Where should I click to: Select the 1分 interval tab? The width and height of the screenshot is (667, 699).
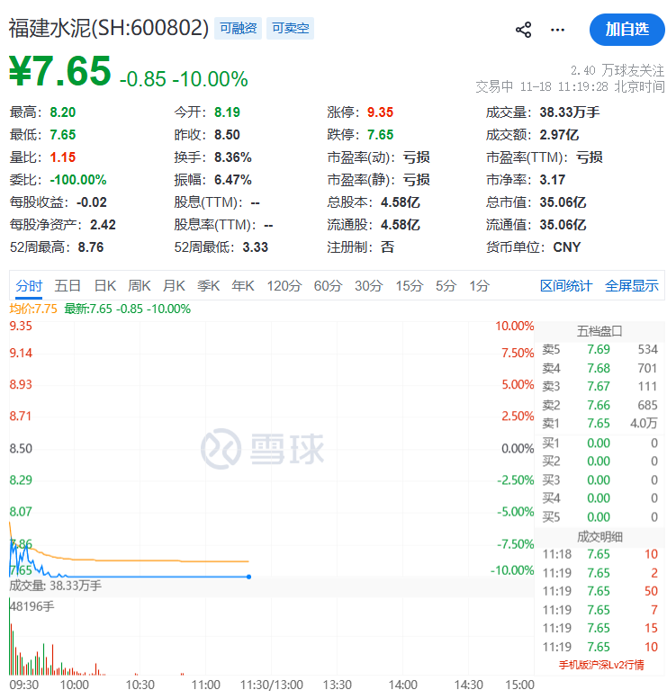coord(480,286)
